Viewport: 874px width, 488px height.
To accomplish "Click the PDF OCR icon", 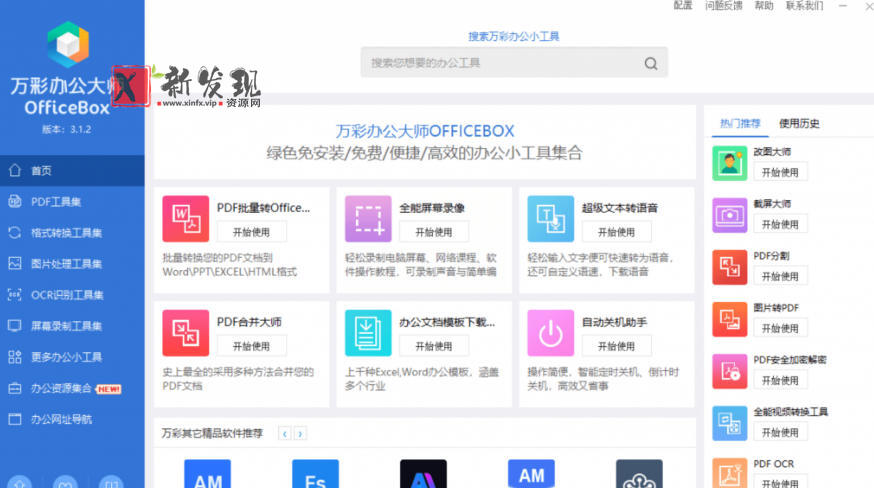I will (x=730, y=473).
